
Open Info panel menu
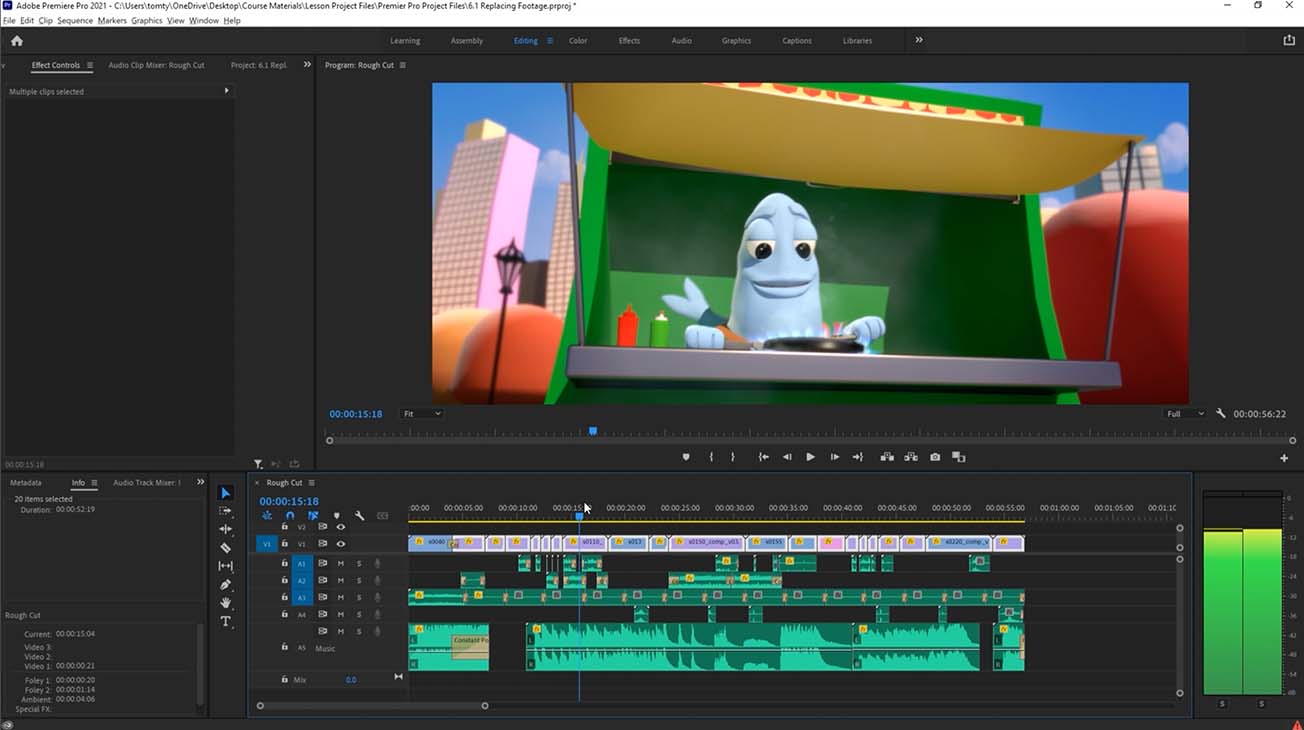tap(94, 483)
